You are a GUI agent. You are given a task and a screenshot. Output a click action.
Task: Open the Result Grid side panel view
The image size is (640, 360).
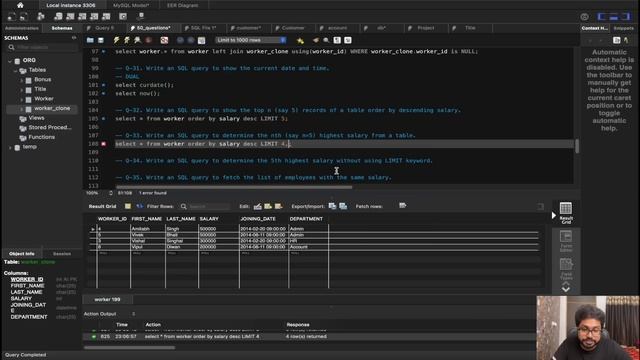[x=566, y=213]
